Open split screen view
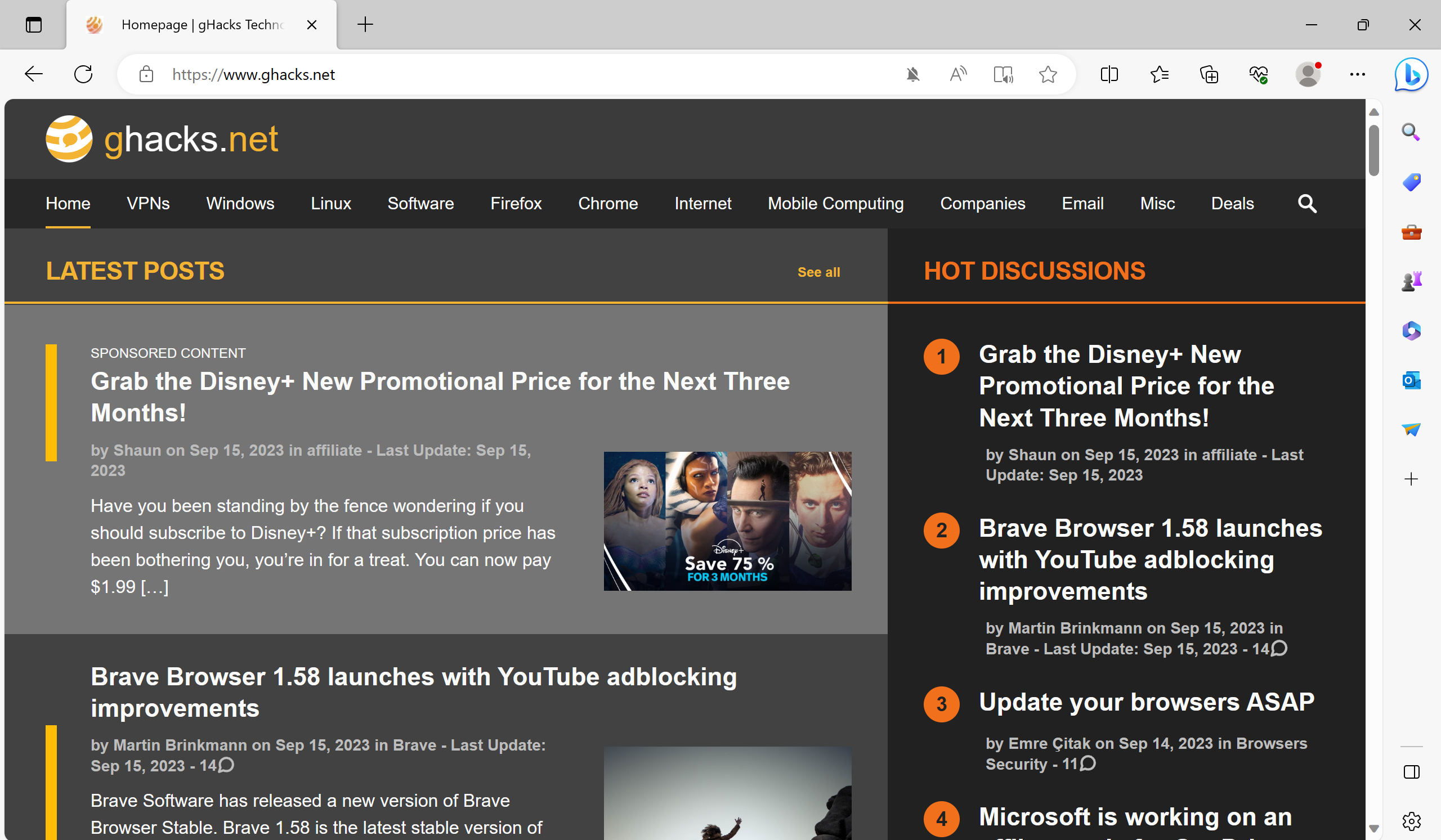This screenshot has width=1441, height=840. (x=1109, y=74)
